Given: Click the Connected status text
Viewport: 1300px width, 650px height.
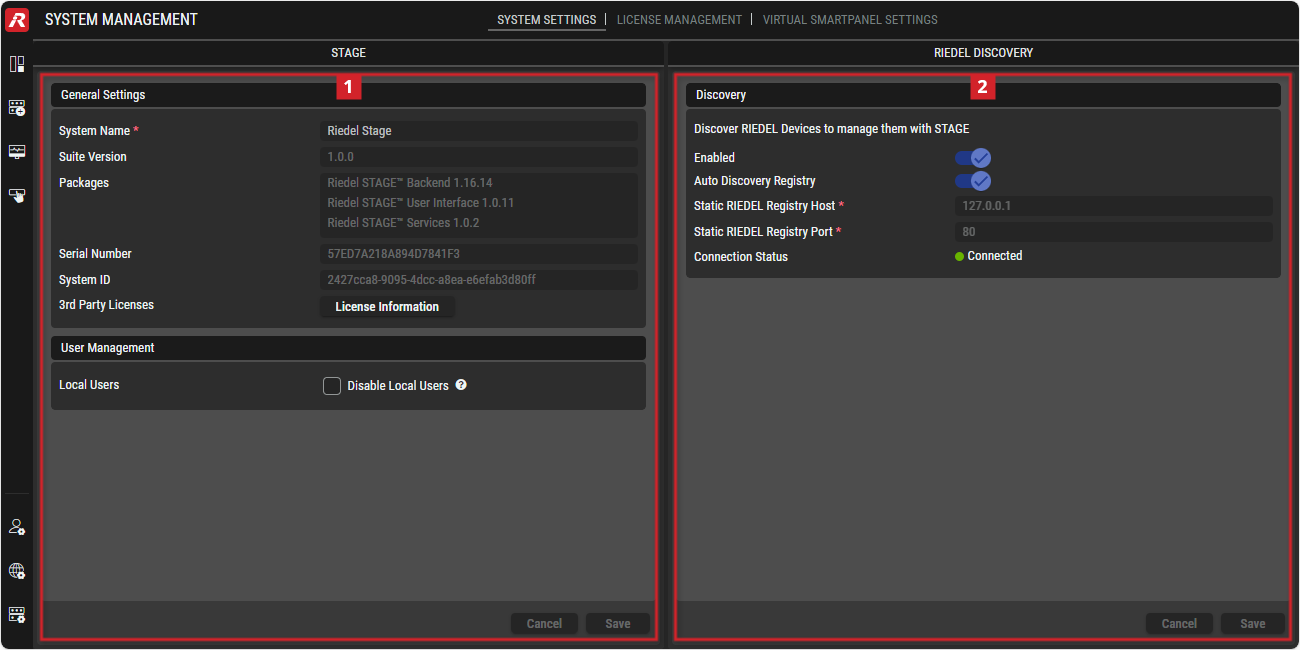Looking at the screenshot, I should 994,256.
